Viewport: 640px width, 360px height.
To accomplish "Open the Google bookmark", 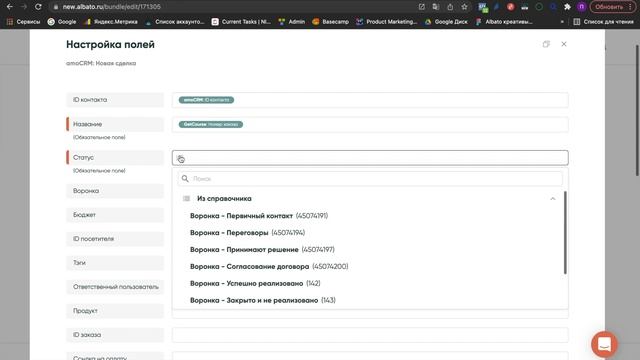I will (x=62, y=22).
